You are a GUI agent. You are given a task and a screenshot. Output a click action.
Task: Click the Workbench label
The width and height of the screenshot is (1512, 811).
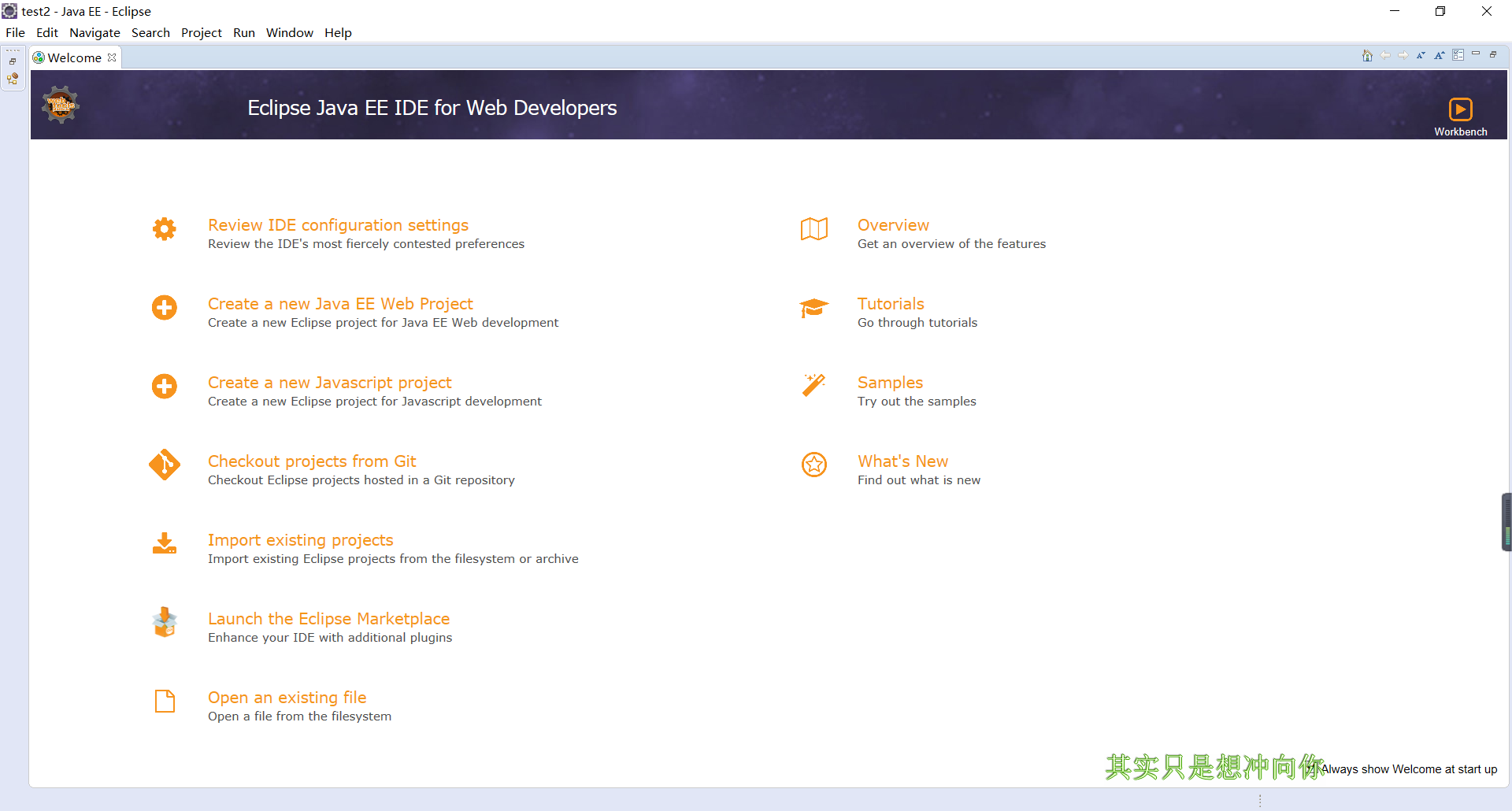click(x=1460, y=132)
